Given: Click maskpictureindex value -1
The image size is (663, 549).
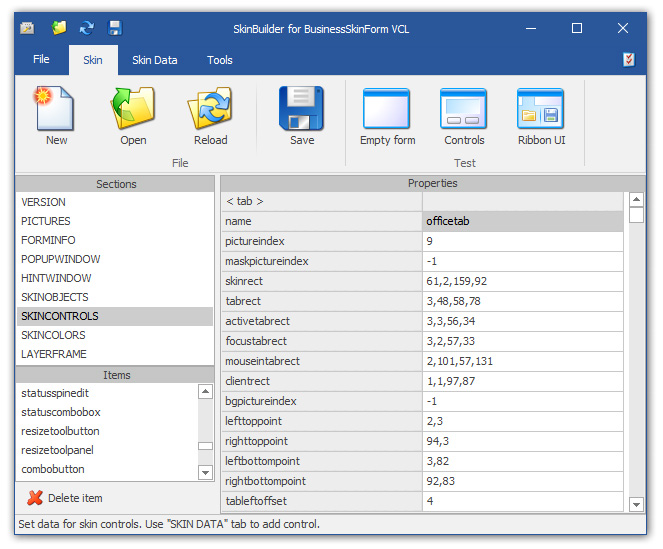Looking at the screenshot, I should [523, 261].
